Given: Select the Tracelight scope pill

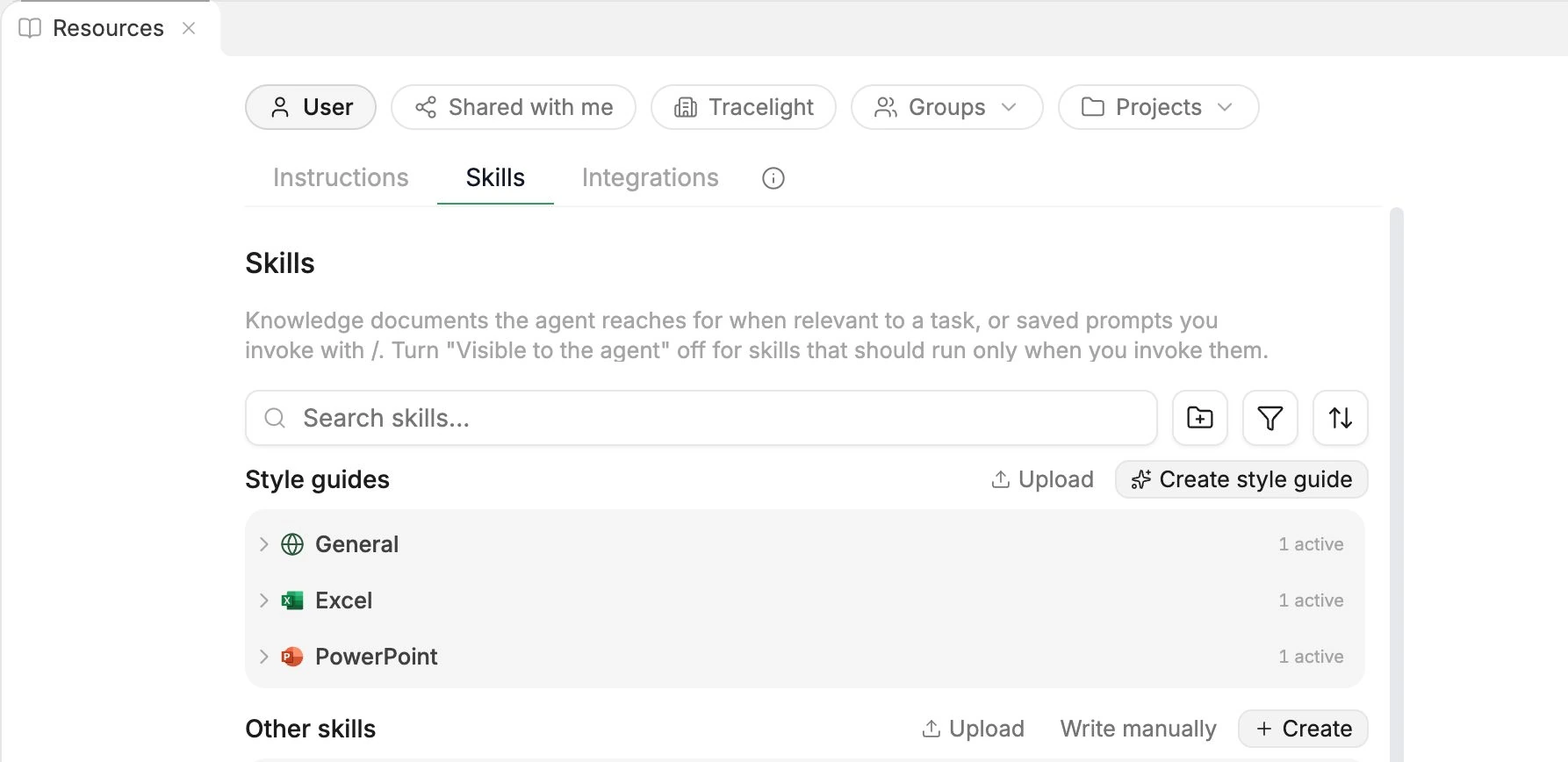Looking at the screenshot, I should (744, 107).
